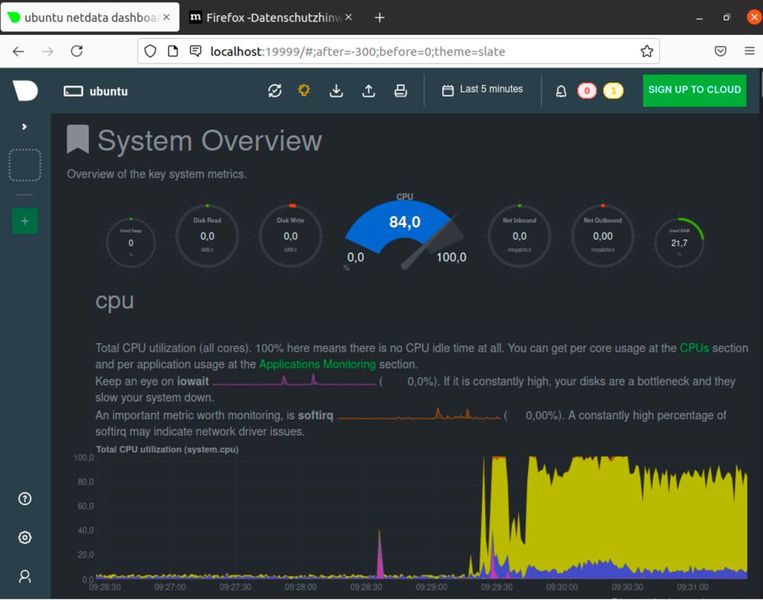763x600 pixels.
Task: Follow the Applications Monitoring link
Action: [317, 364]
